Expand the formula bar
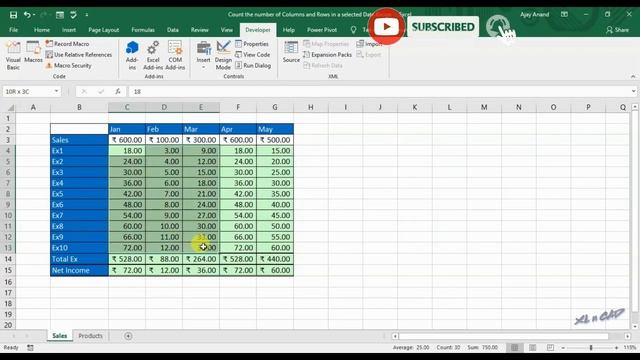640x360 pixels. tap(633, 91)
